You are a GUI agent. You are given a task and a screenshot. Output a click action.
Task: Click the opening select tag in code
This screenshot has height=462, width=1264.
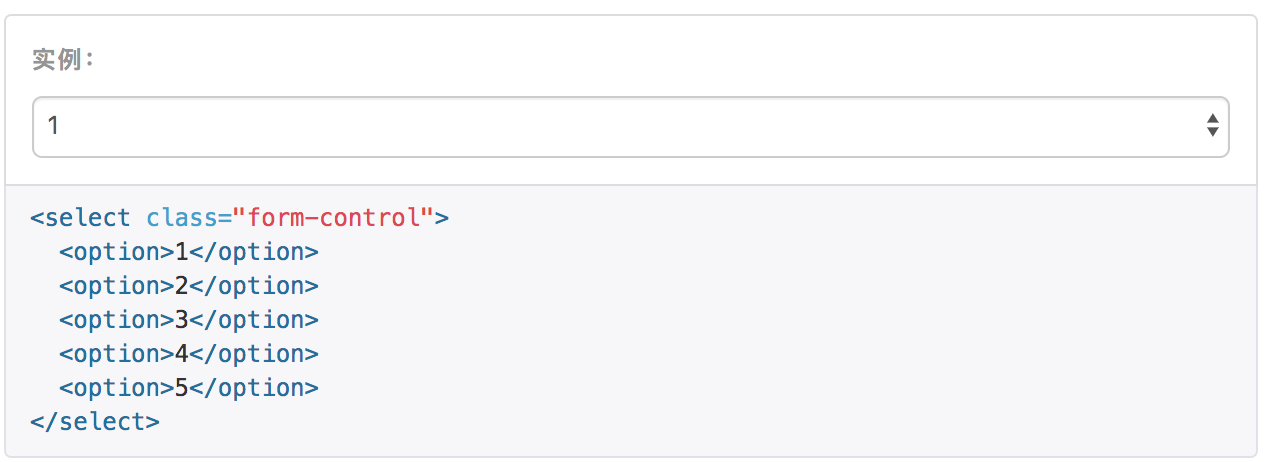81,218
